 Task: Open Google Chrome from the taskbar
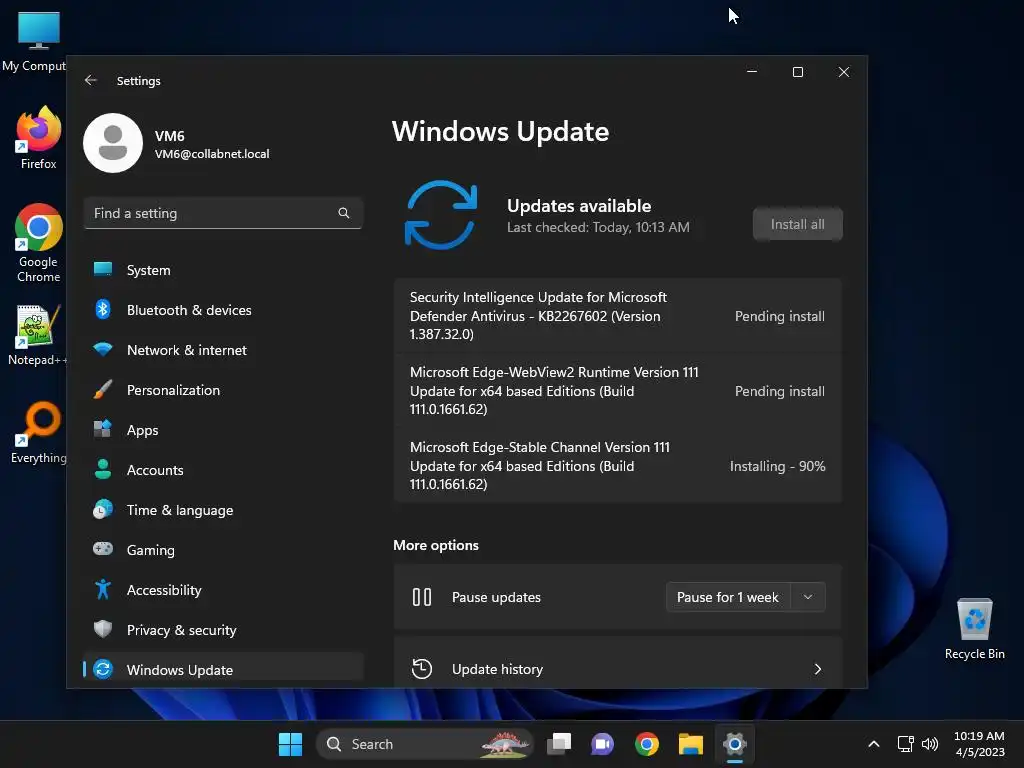647,744
